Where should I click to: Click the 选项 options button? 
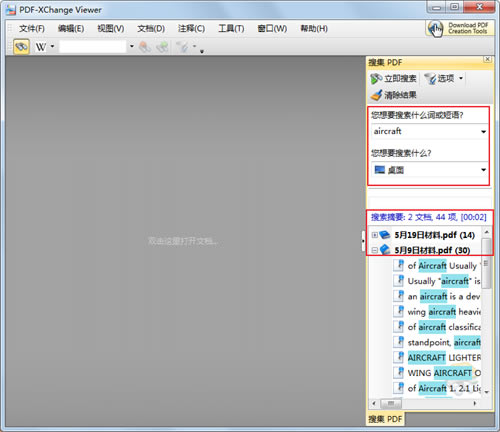[x=439, y=79]
